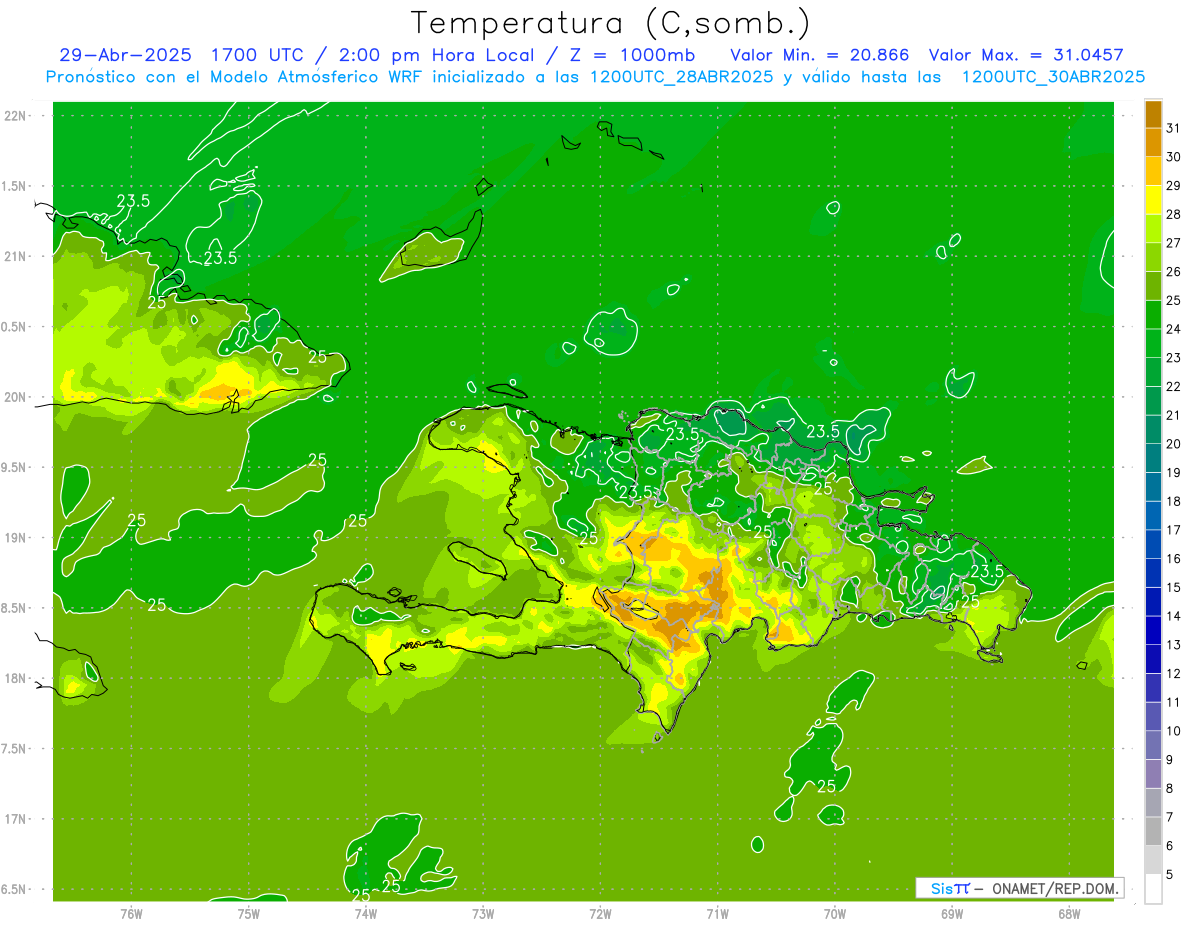Click the "Valor Min. = 20.866" value
This screenshot has width=1200, height=927.
tap(820, 55)
